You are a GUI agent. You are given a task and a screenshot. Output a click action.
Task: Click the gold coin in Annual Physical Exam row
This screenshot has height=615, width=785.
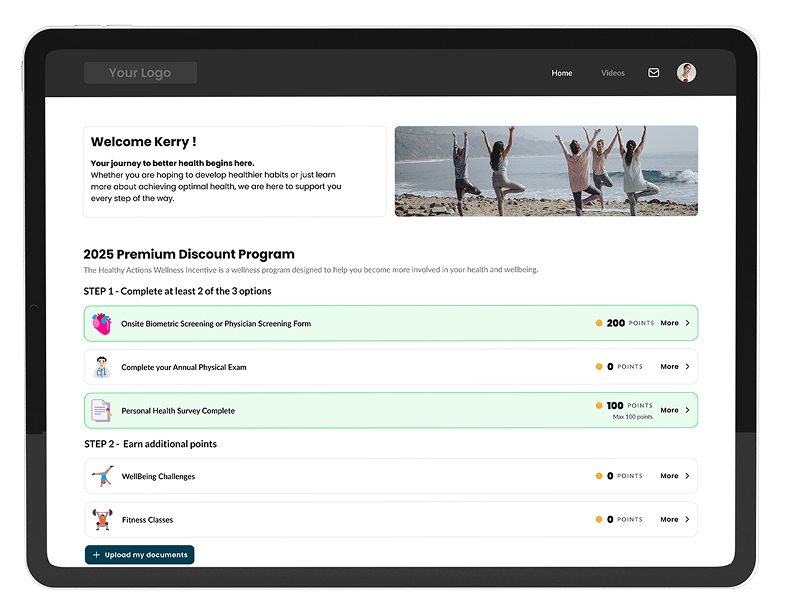pyautogui.click(x=599, y=367)
